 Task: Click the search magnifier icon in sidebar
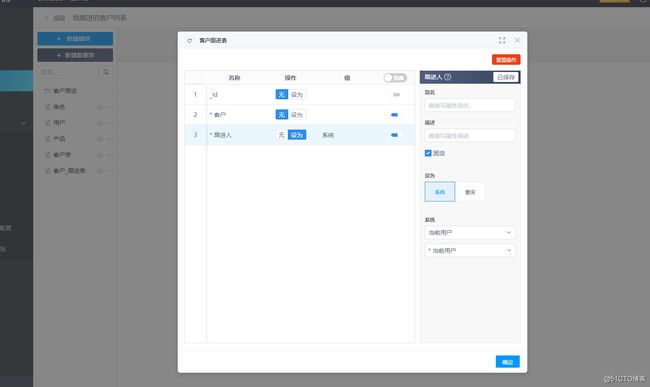click(x=106, y=72)
